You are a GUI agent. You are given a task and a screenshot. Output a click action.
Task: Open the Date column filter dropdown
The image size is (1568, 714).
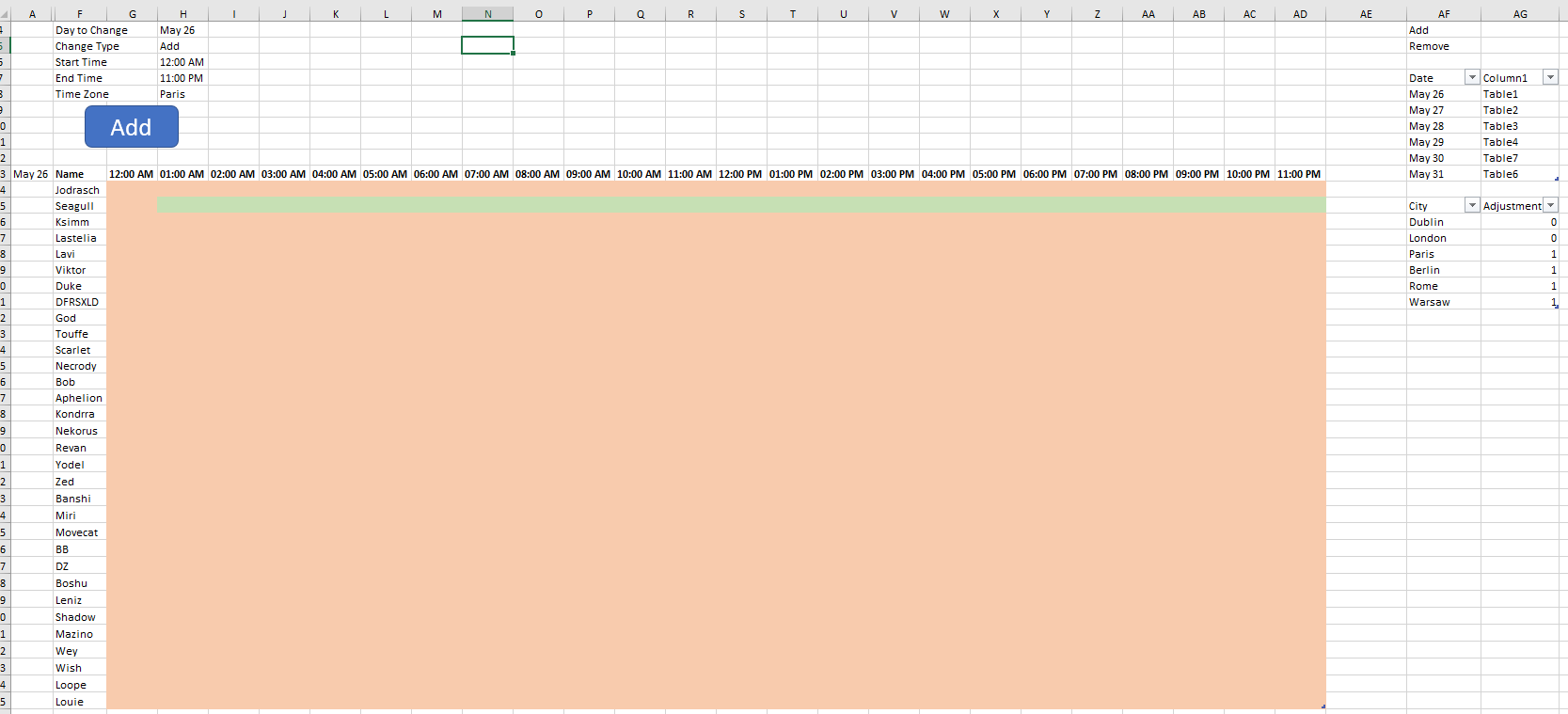pos(1472,77)
